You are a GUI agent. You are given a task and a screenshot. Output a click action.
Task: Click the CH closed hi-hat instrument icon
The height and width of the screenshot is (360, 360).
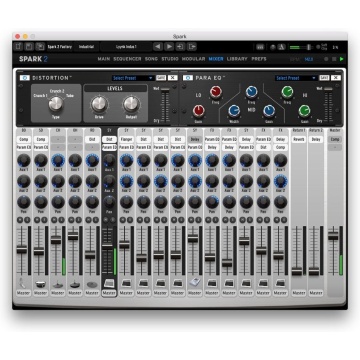(58, 284)
